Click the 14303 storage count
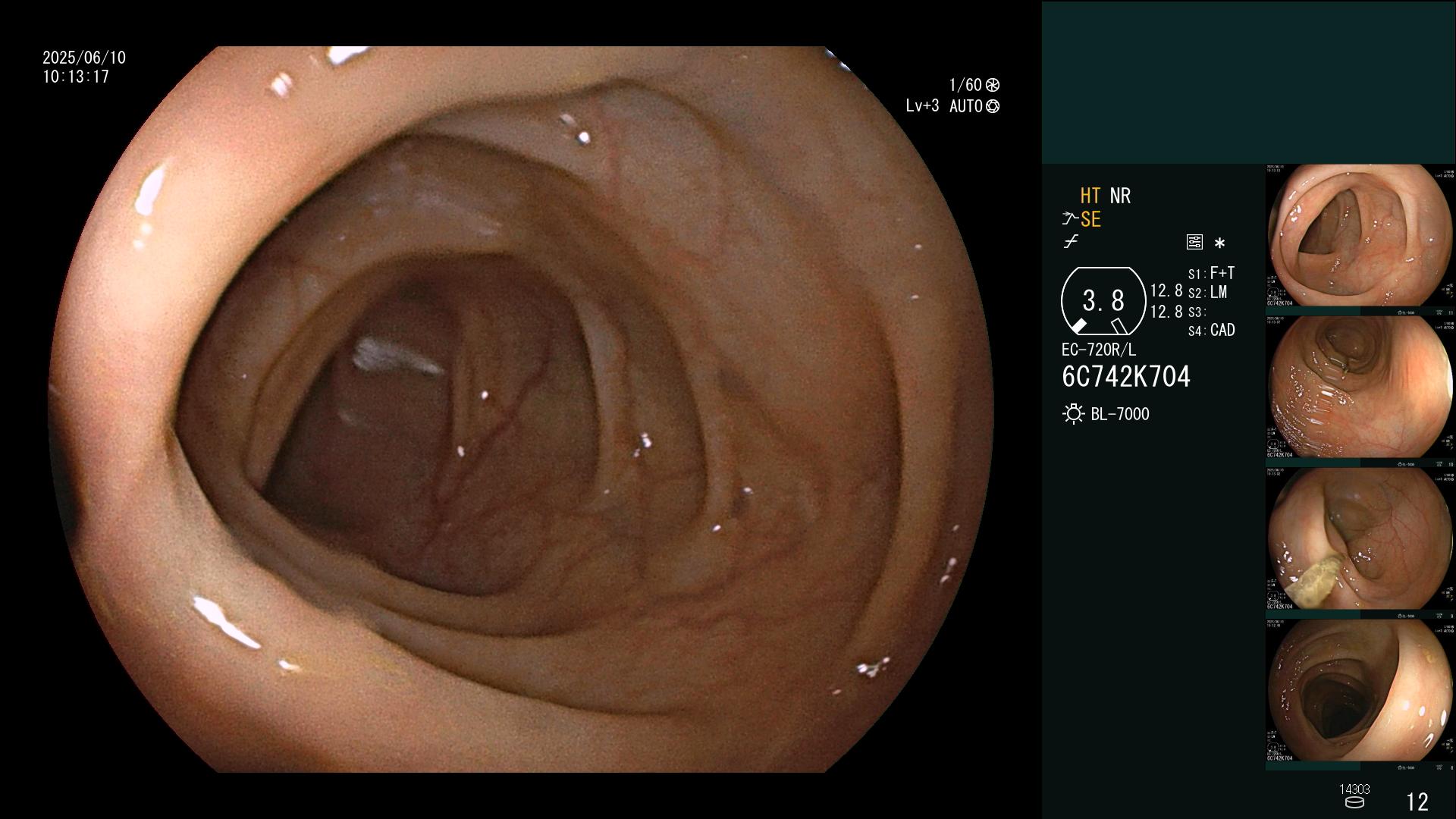 click(x=1354, y=789)
